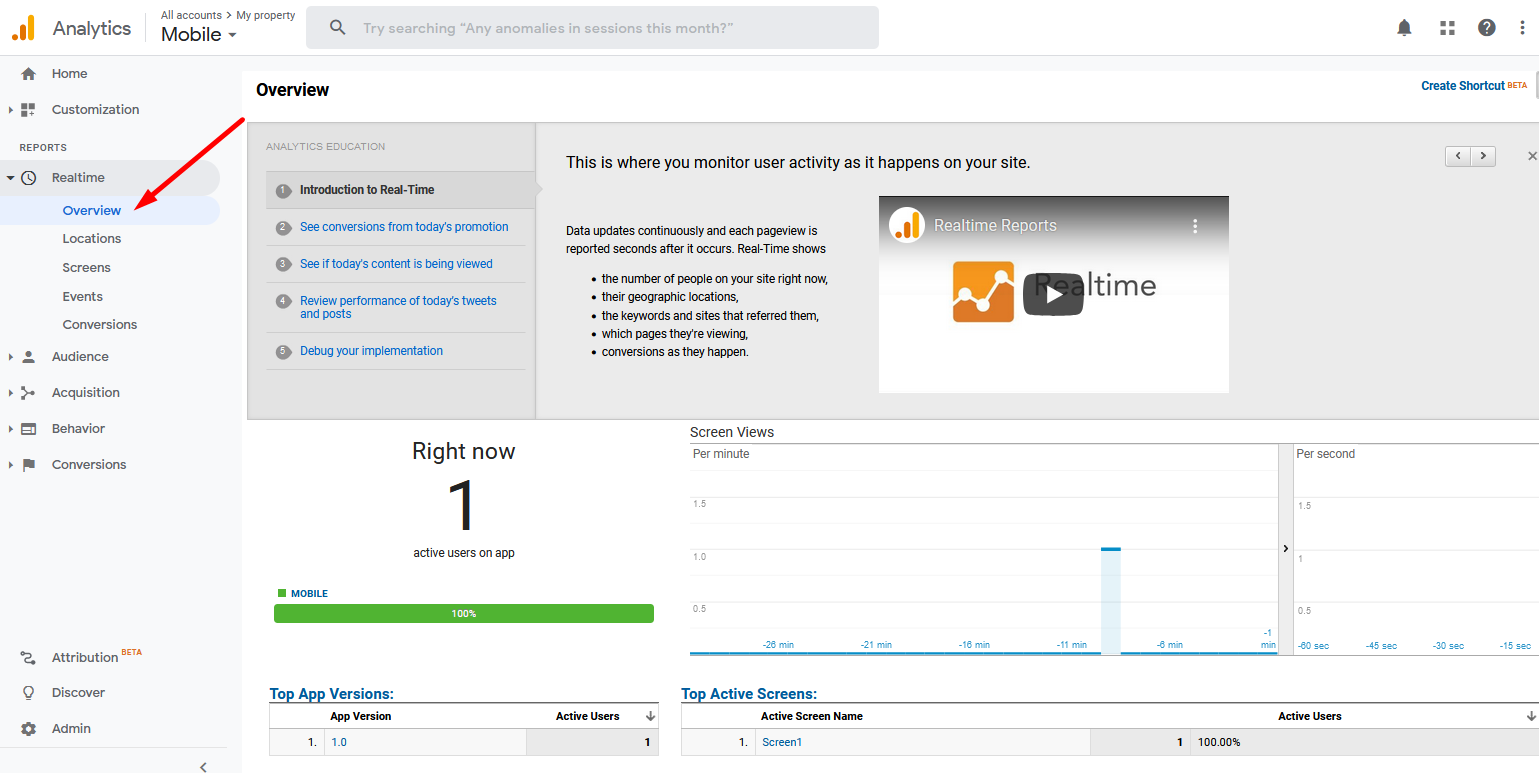This screenshot has width=1539, height=773.
Task: Click the Conversions flag icon
Action: click(29, 465)
